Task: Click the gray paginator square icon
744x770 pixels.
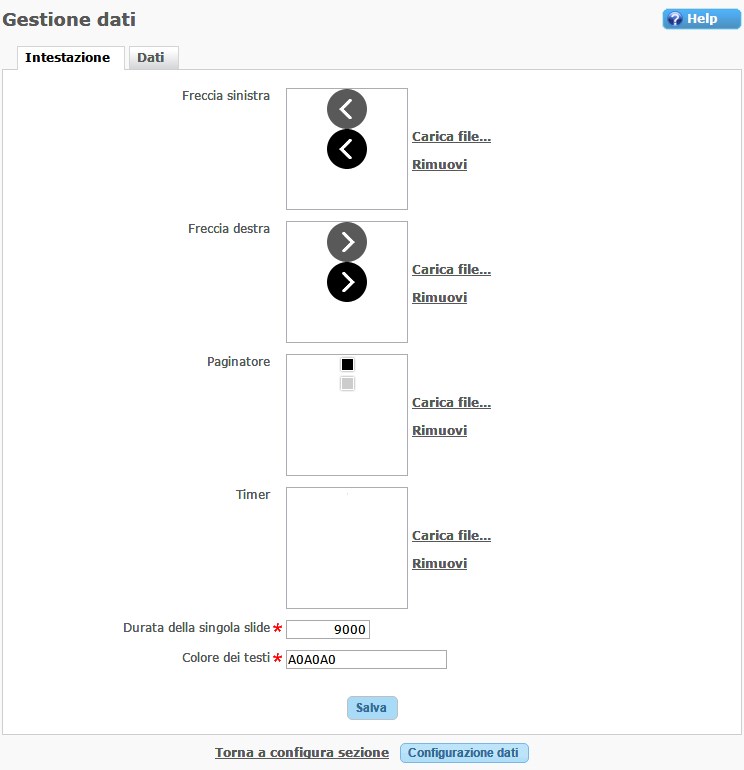Action: [347, 383]
